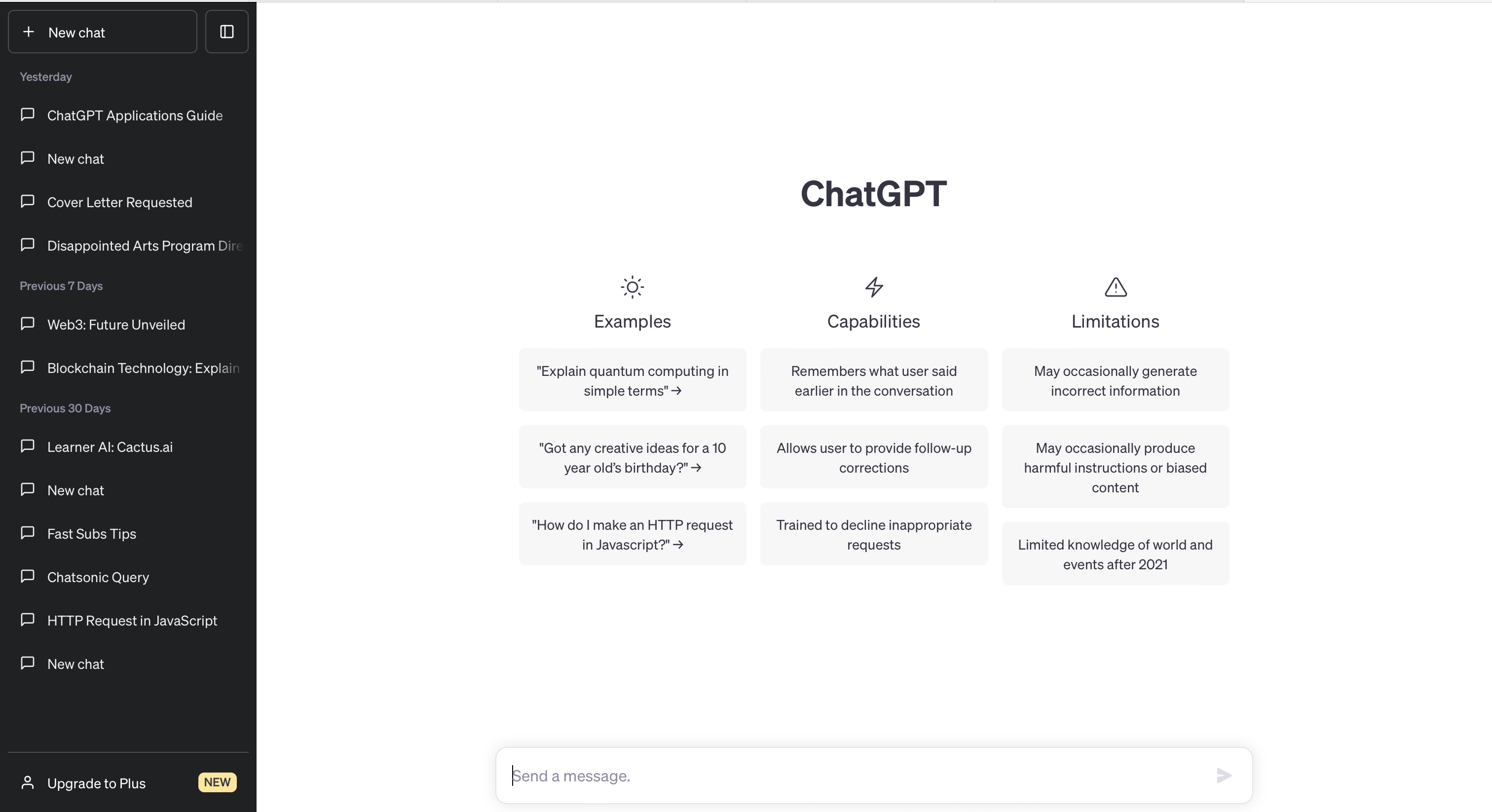Click the 'How do I make an HTTP request in Javascript' example
This screenshot has width=1492, height=812.
pyautogui.click(x=632, y=534)
